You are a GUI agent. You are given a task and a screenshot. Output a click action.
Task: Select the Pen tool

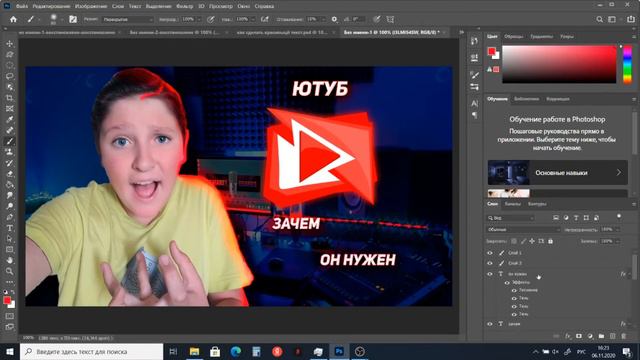point(9,217)
